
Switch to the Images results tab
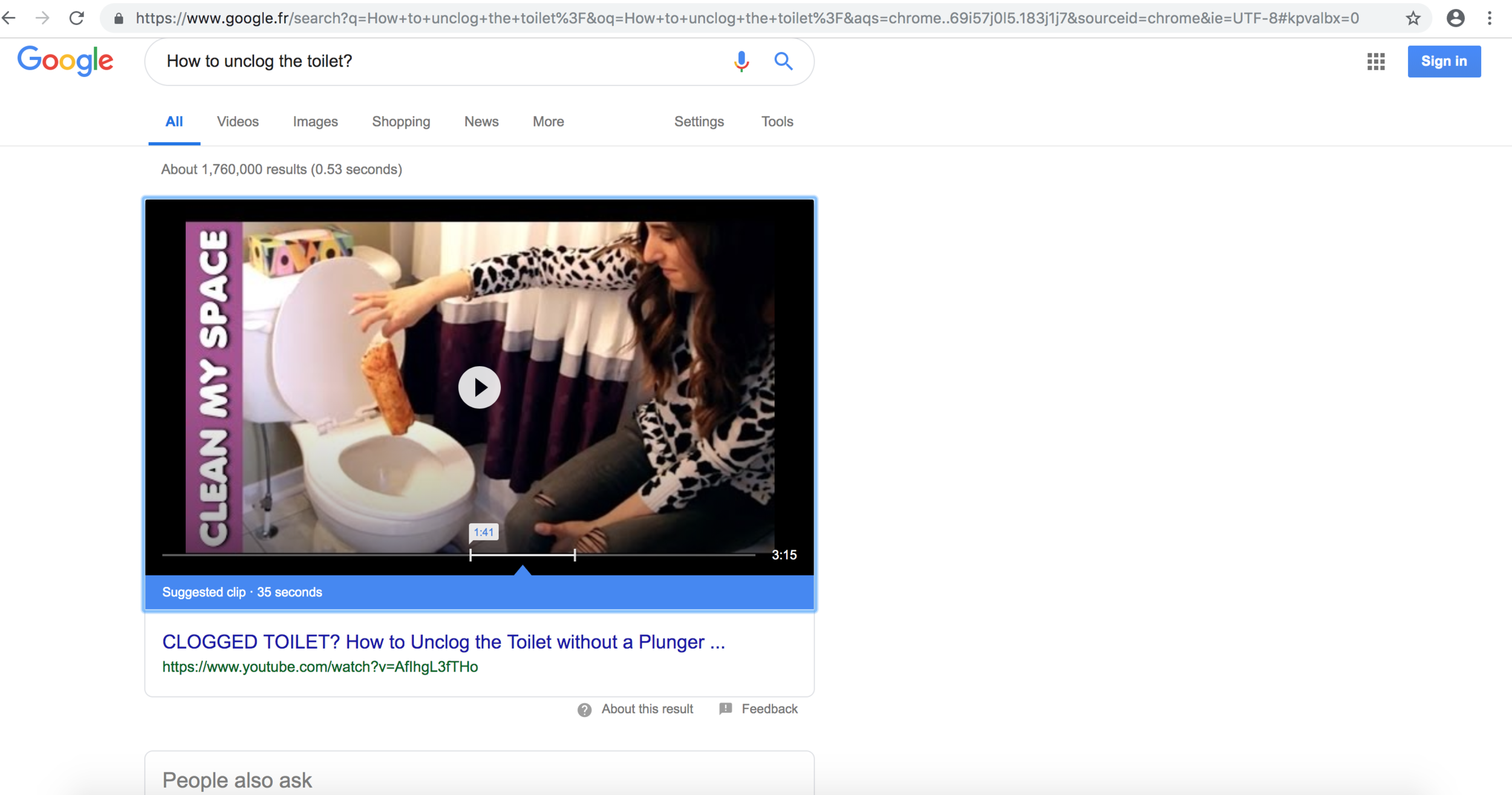tap(315, 122)
